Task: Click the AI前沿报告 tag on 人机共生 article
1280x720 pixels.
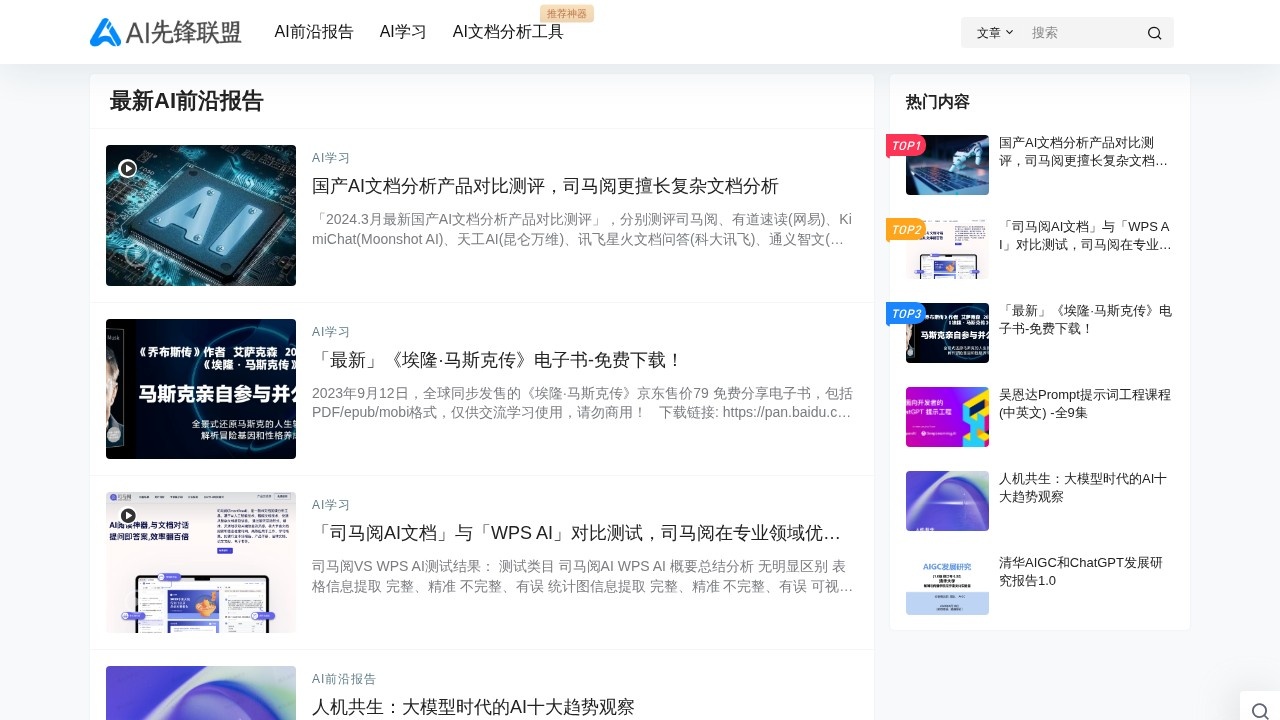Action: [344, 679]
